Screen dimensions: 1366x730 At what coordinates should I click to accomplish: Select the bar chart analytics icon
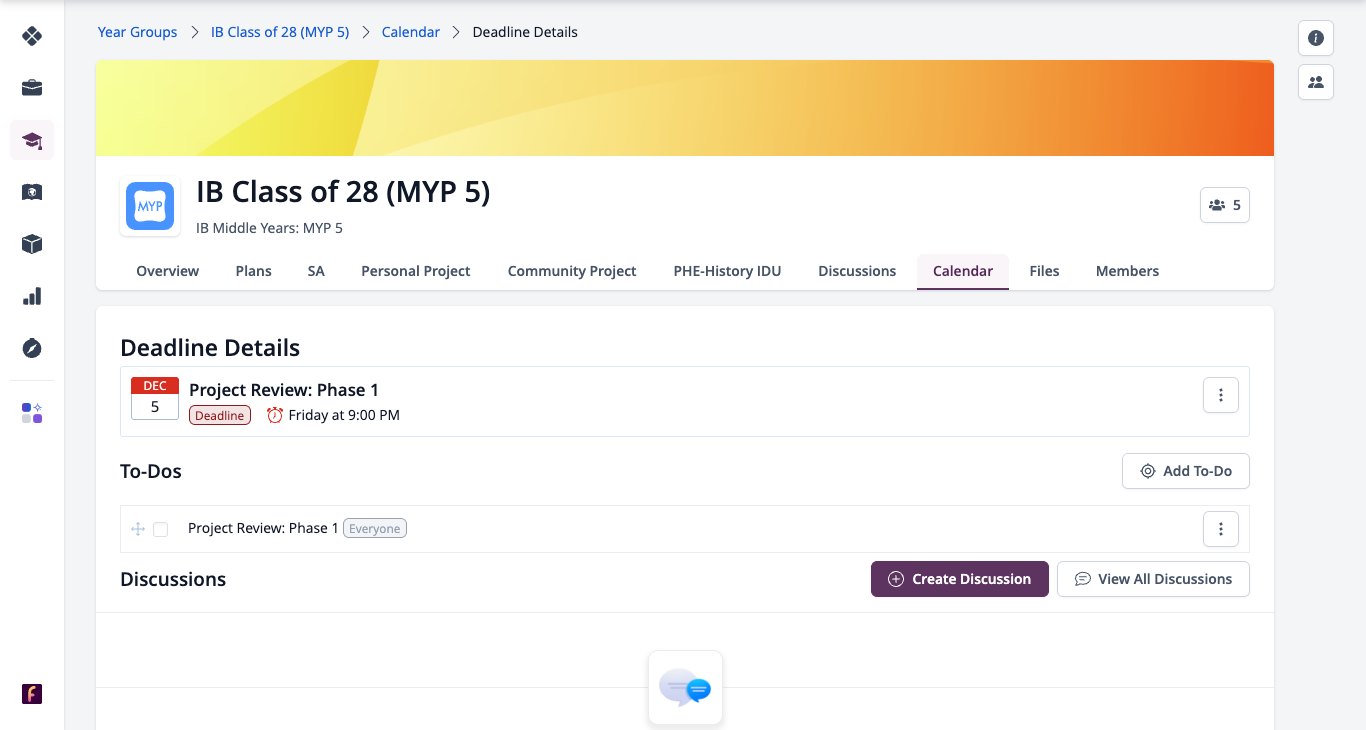tap(32, 296)
